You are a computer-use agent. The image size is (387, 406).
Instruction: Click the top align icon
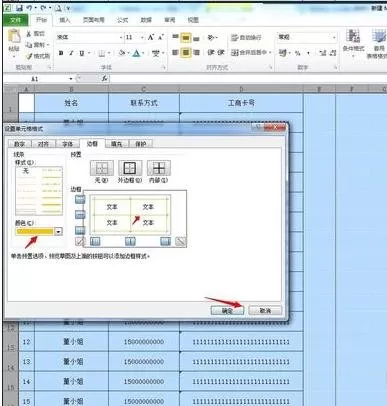click(x=175, y=37)
